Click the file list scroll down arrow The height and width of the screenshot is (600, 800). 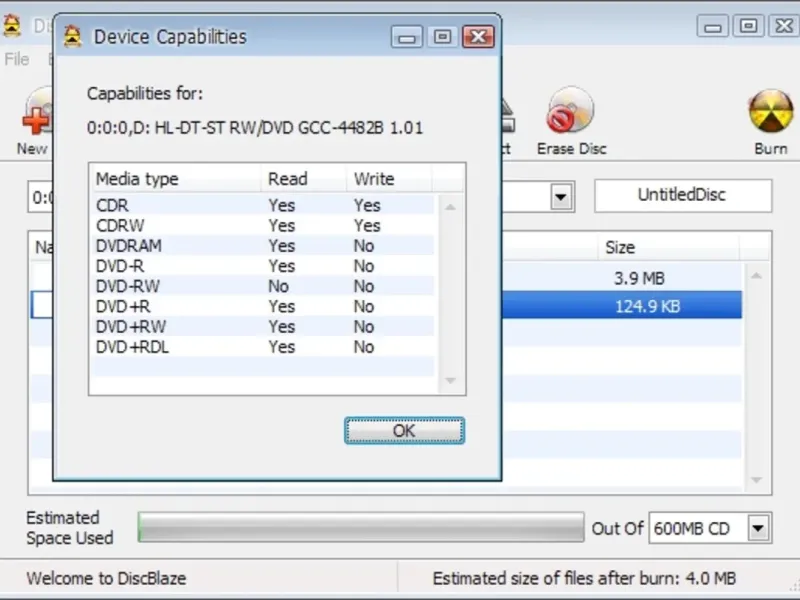click(x=757, y=480)
